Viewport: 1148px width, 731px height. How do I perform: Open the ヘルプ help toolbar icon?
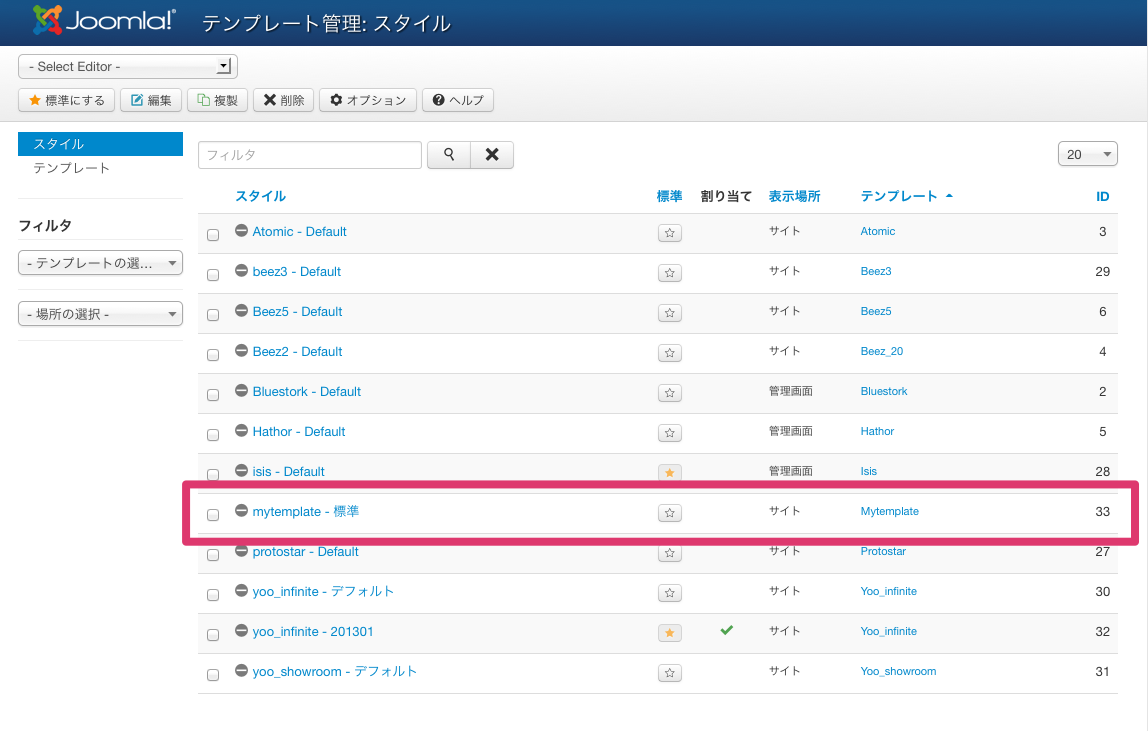[x=458, y=100]
